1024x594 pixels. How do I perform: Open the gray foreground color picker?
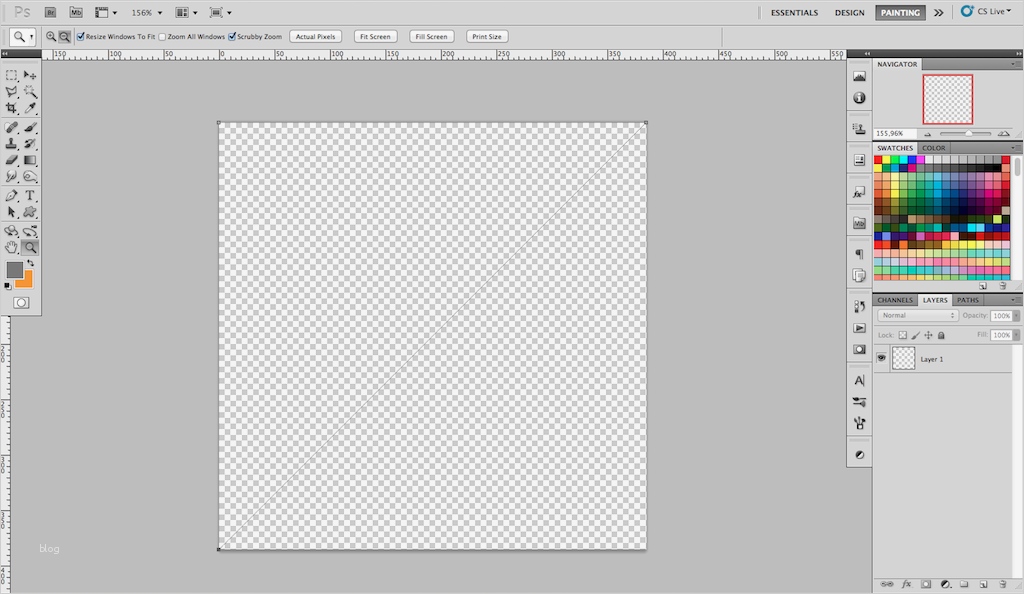14,270
